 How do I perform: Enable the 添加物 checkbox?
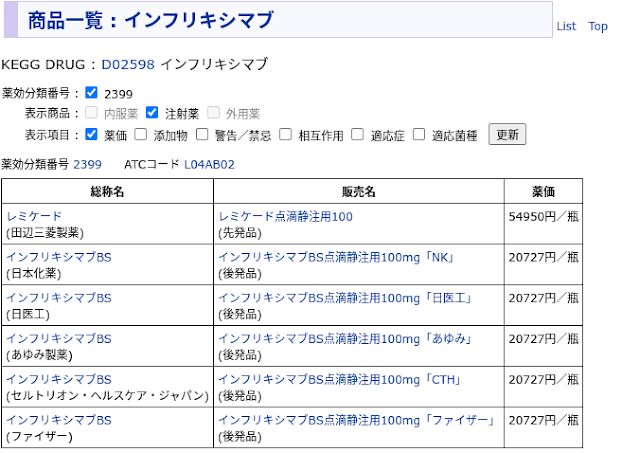tap(141, 134)
